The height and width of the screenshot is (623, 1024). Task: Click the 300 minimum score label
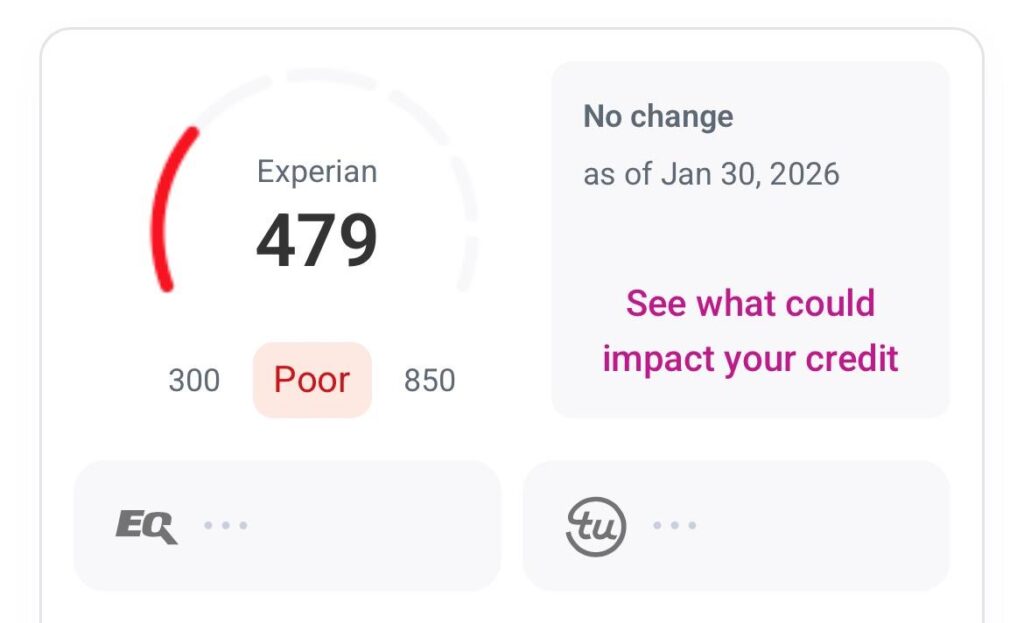coord(194,381)
